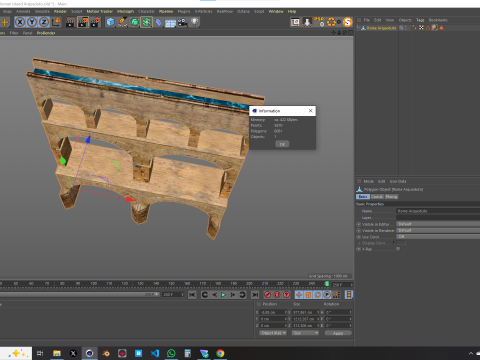Open the Pipeline menu
This screenshot has width=480, height=360.
(166, 11)
